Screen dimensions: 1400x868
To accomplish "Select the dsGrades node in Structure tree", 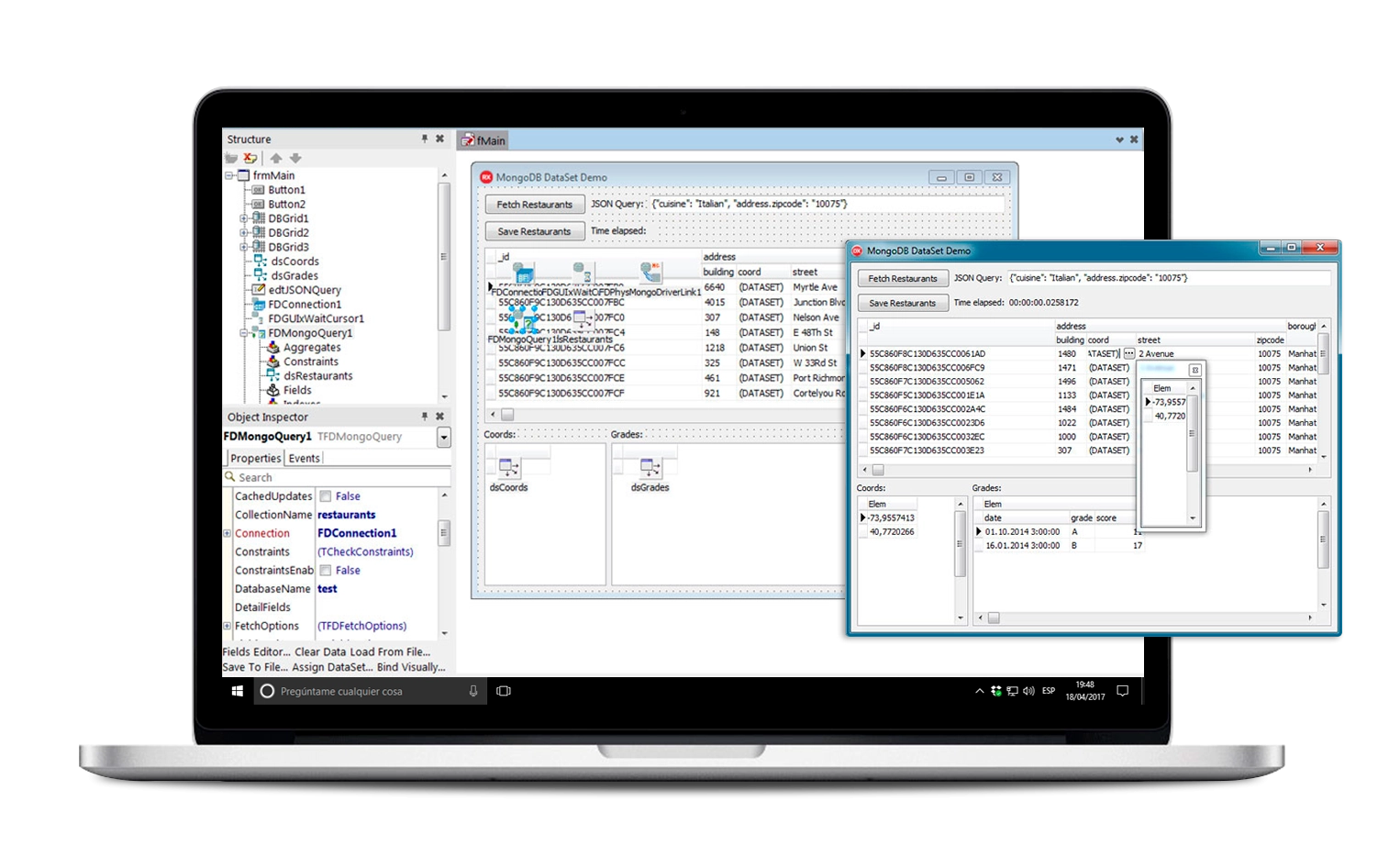I will (x=294, y=275).
